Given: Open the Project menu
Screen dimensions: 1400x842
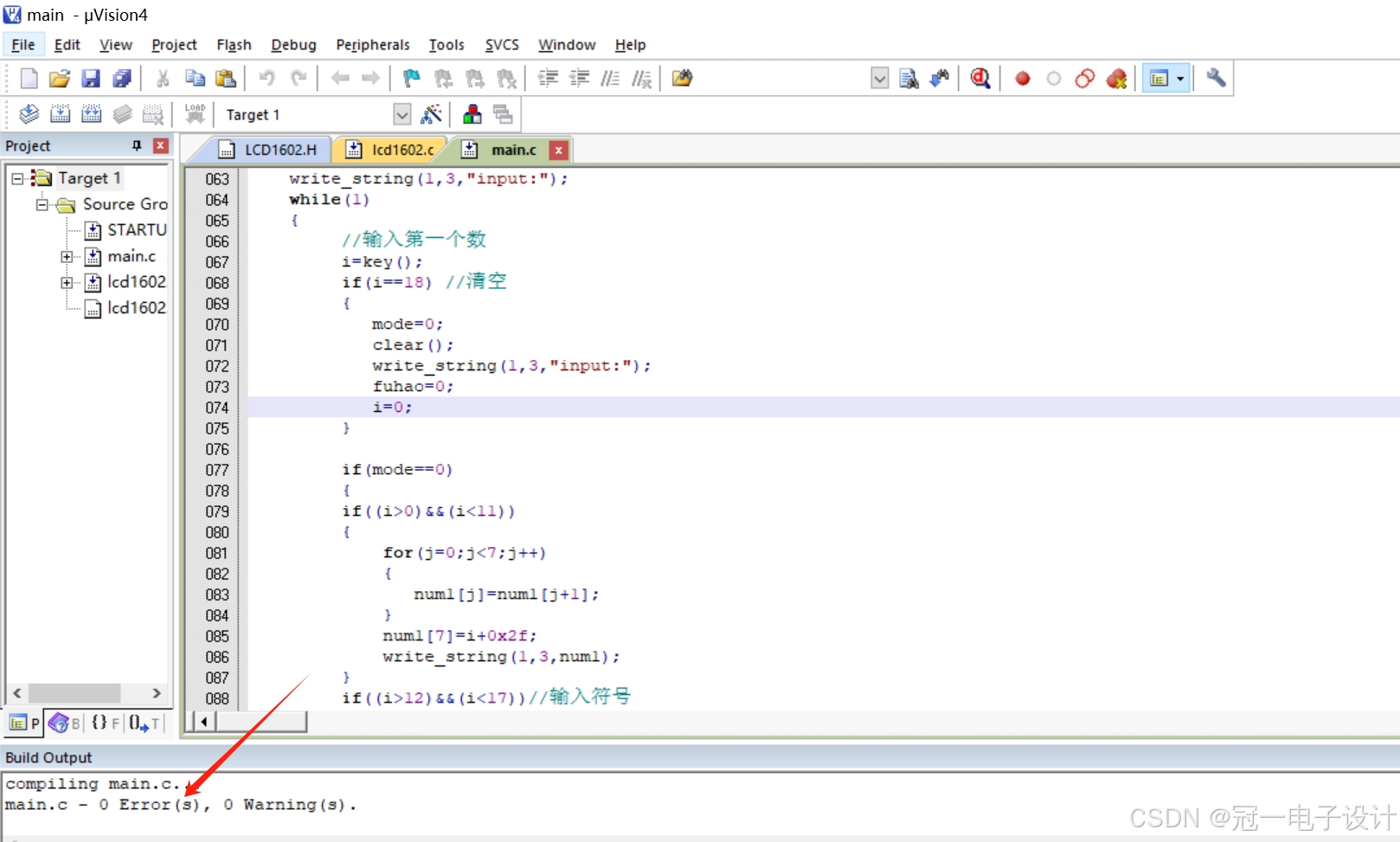Looking at the screenshot, I should [174, 45].
